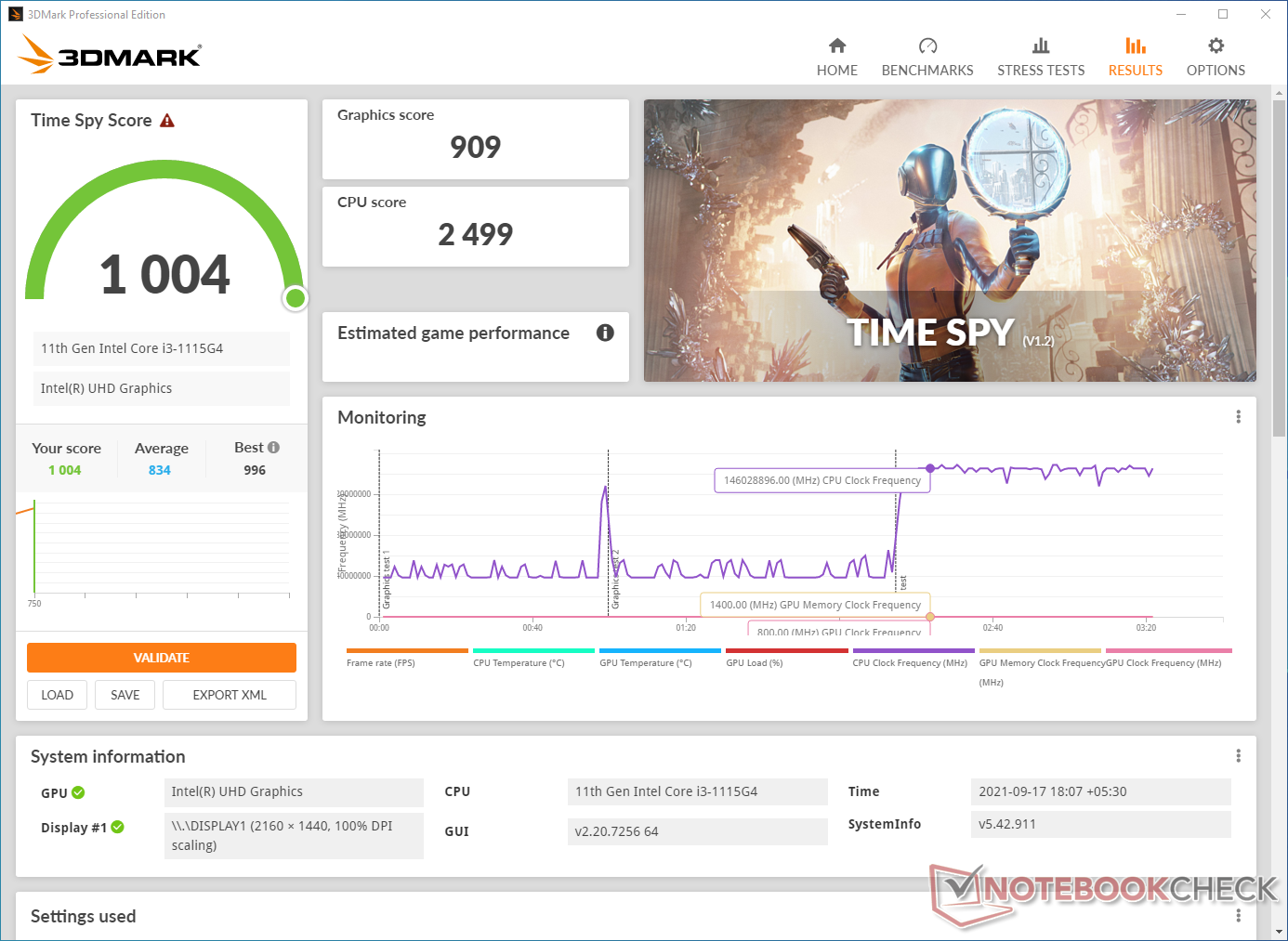The image size is (1288, 941).
Task: Click the orange GPU memory clock marker
Action: click(930, 617)
